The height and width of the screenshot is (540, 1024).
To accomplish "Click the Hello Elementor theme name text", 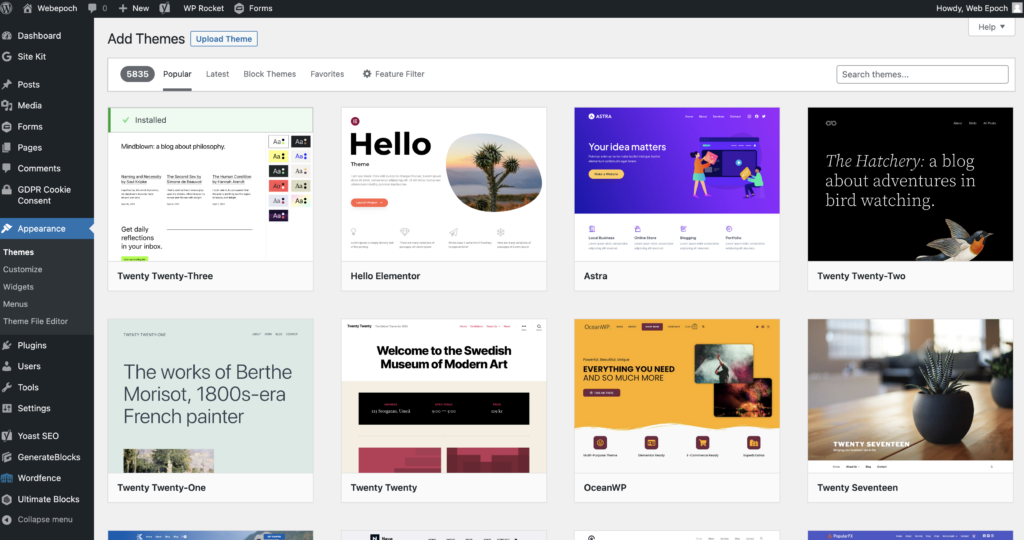I will (x=385, y=276).
